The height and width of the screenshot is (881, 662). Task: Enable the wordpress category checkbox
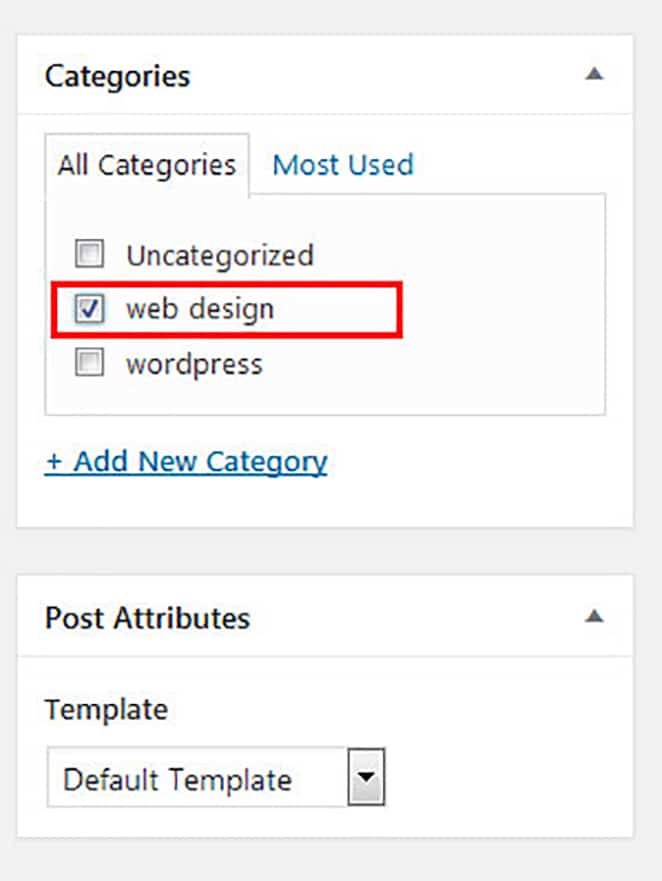tap(89, 362)
